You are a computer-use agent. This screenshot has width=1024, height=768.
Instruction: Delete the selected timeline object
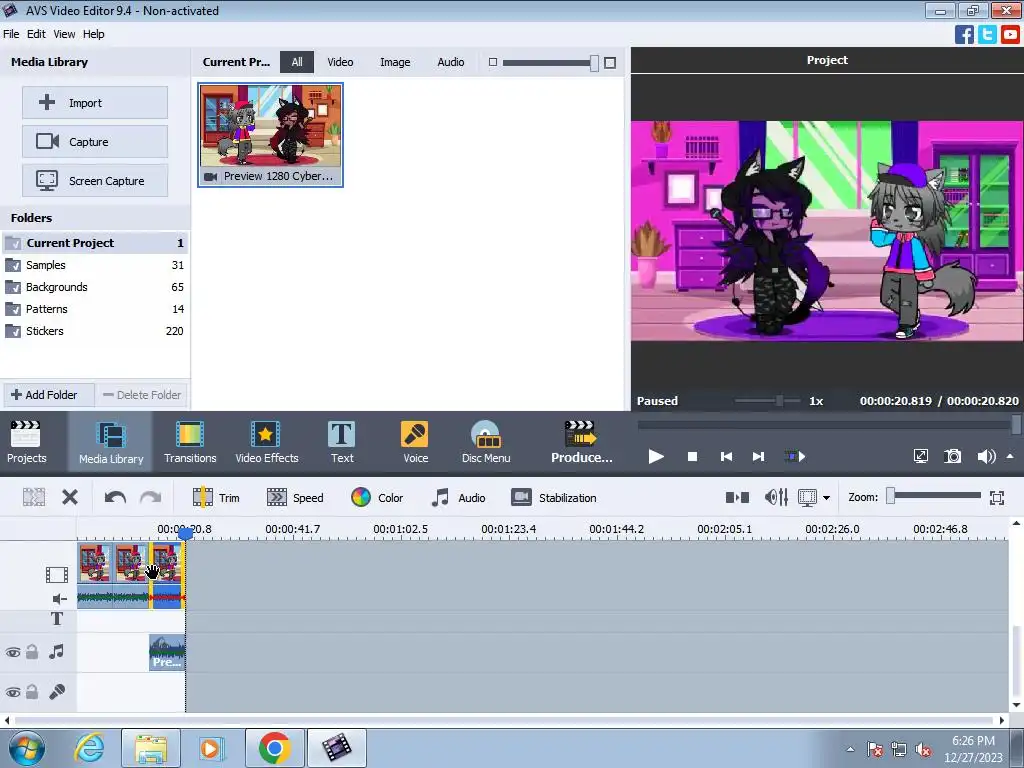70,498
